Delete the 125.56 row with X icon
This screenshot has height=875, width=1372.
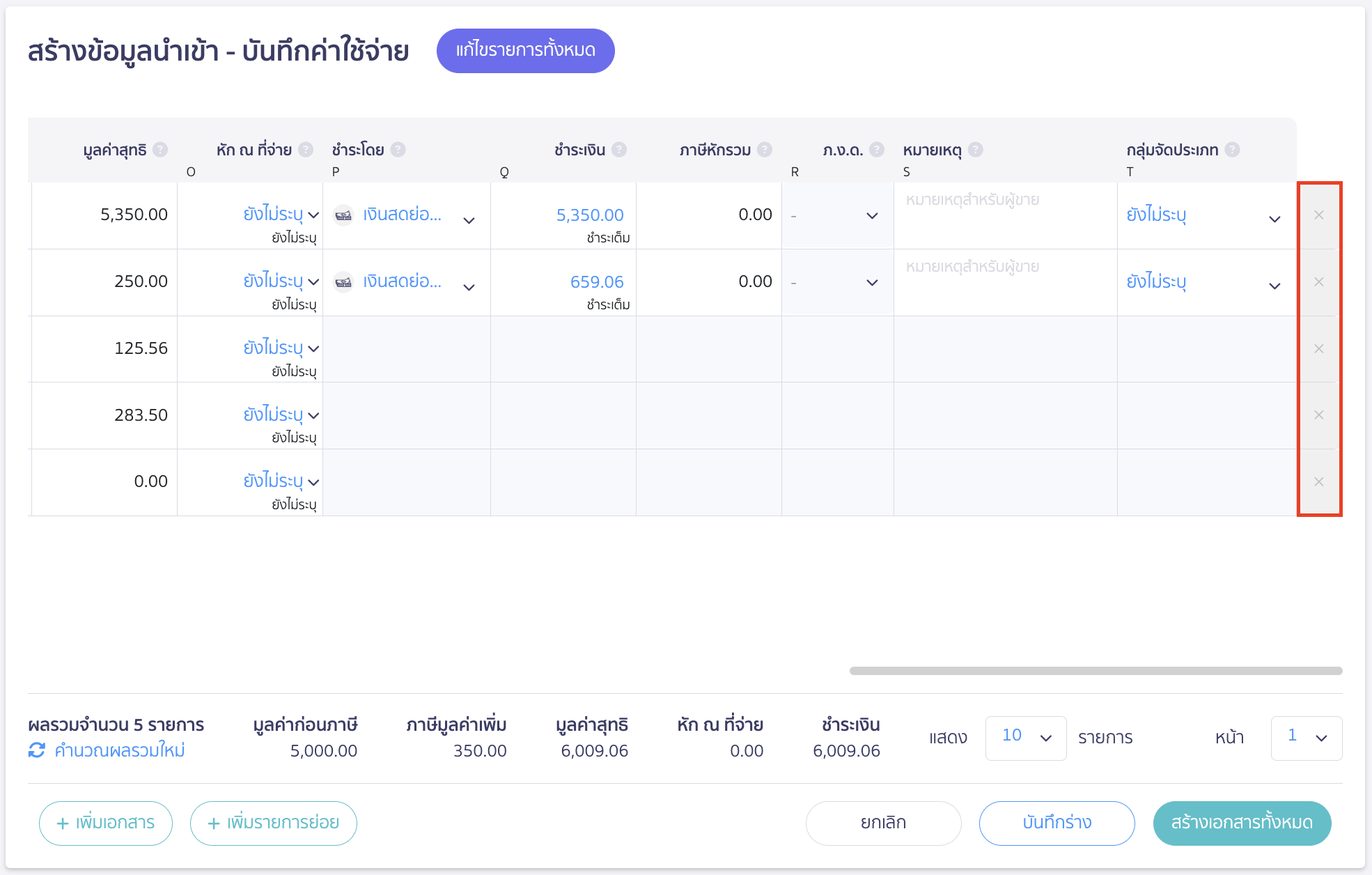tap(1318, 348)
